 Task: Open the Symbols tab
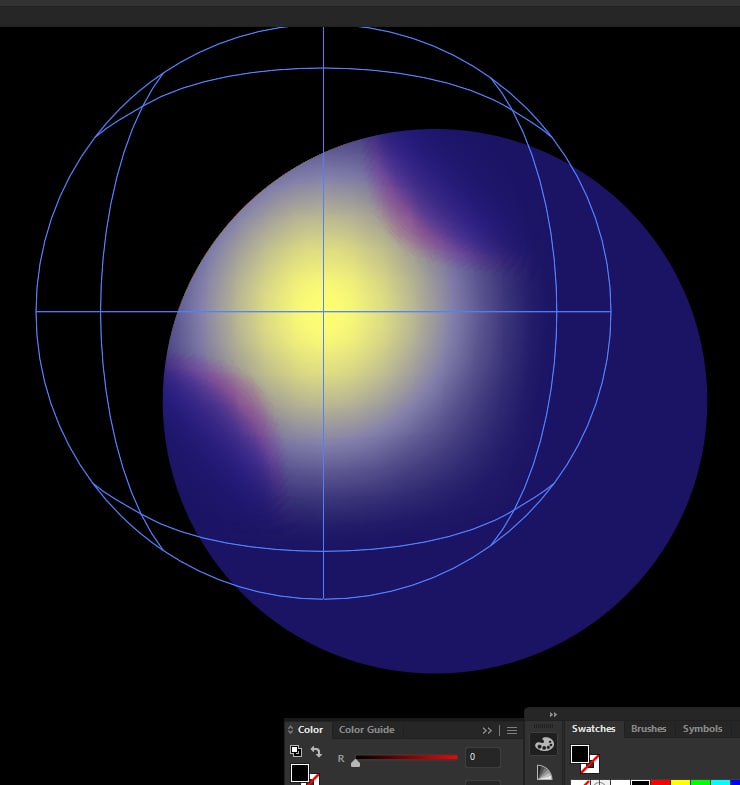(702, 728)
